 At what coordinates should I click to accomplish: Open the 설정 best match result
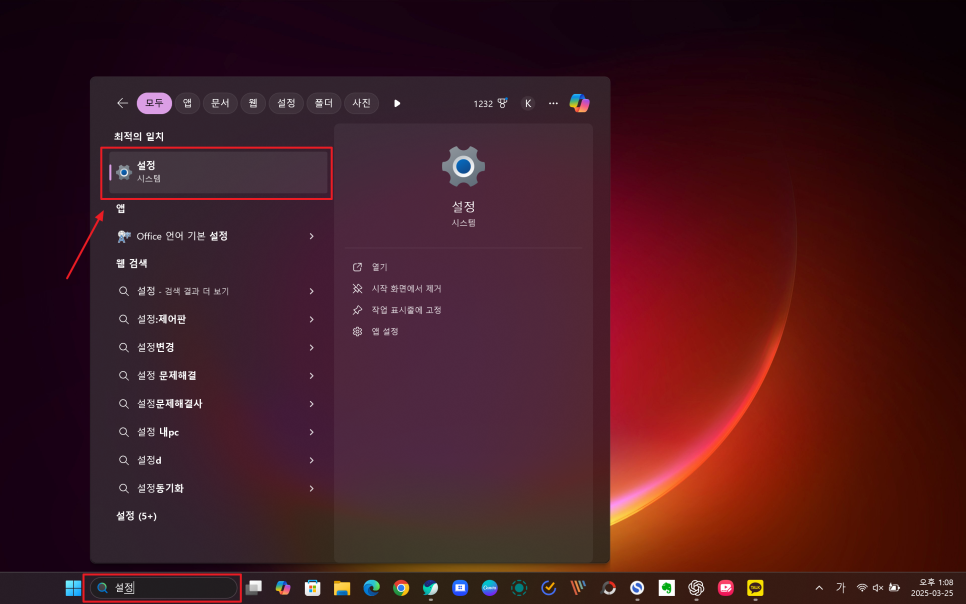click(x=218, y=173)
